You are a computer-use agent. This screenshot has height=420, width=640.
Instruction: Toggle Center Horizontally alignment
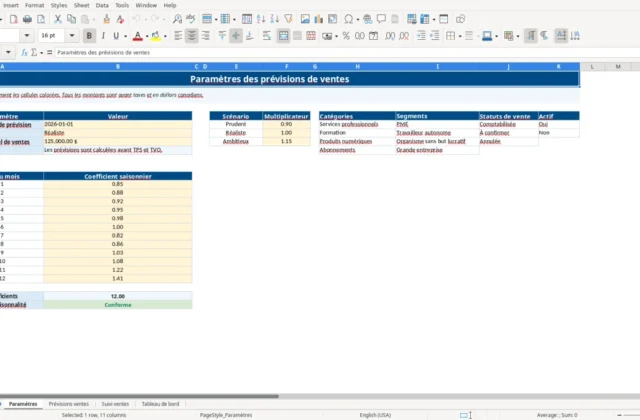tap(191, 36)
